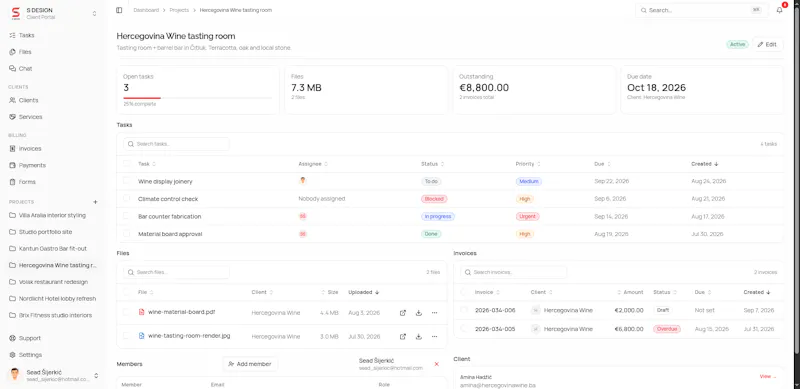The width and height of the screenshot is (800, 389).
Task: Download wine-material-board.pdf
Action: [418, 313]
